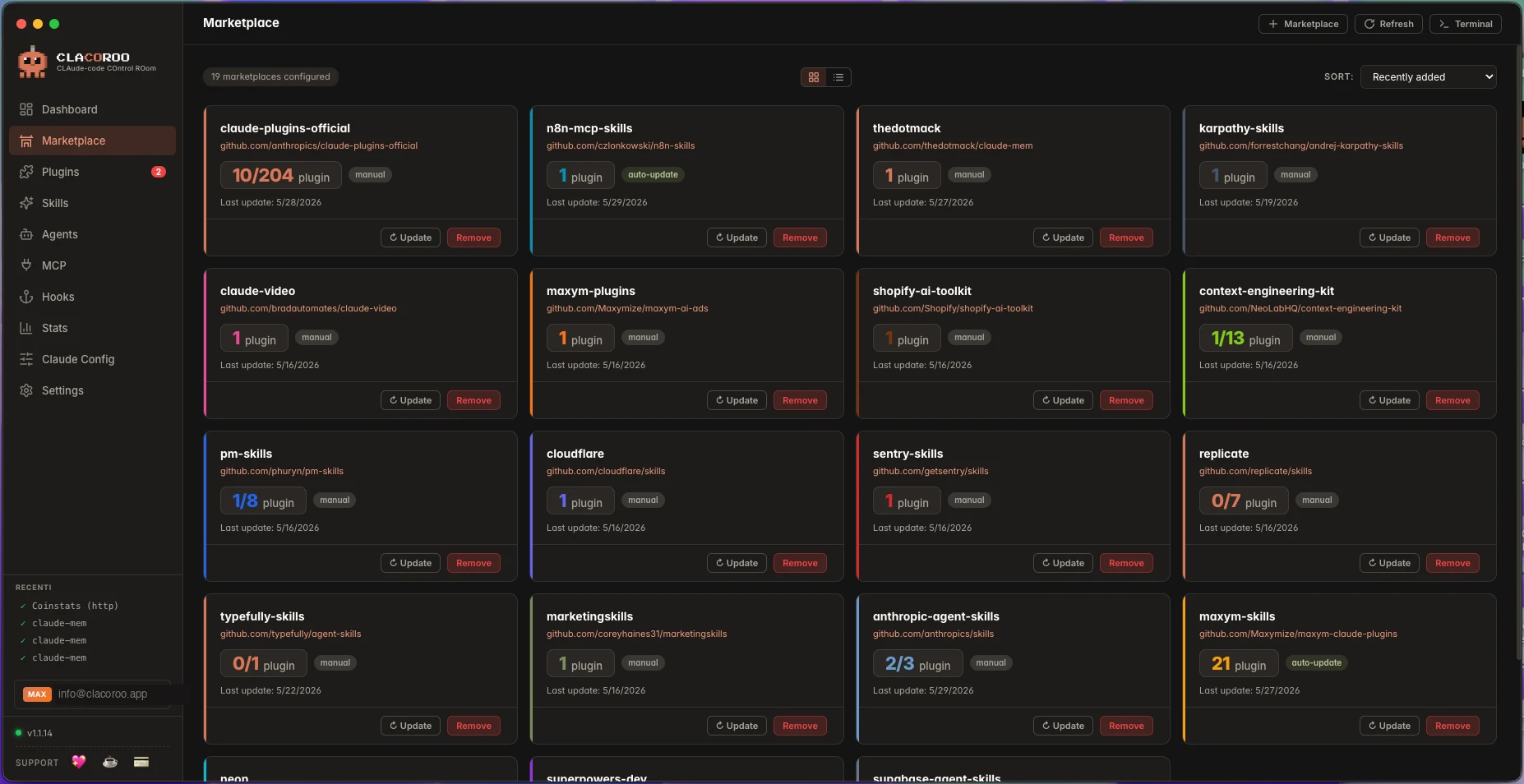Open the github.com/coreyhaines31/marketingskills link
Viewport: 1524px width, 784px height.
[x=636, y=634]
